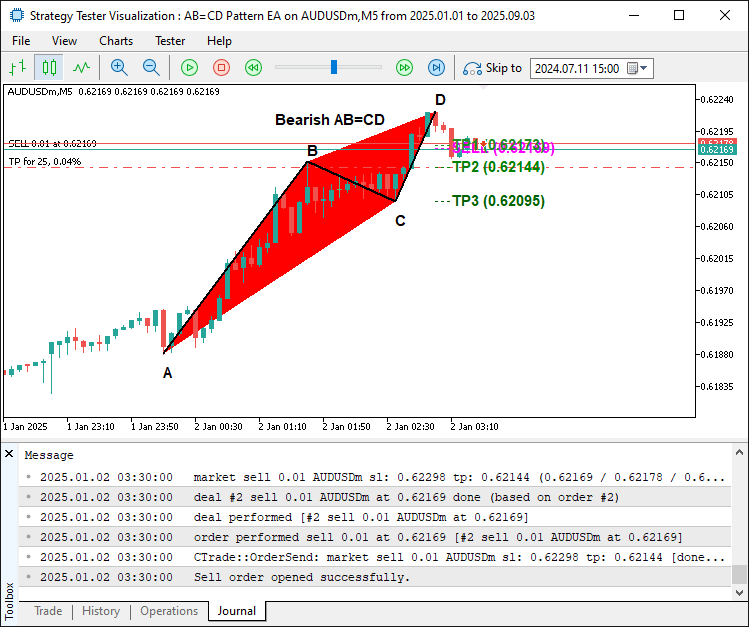Open the File menu

point(21,41)
